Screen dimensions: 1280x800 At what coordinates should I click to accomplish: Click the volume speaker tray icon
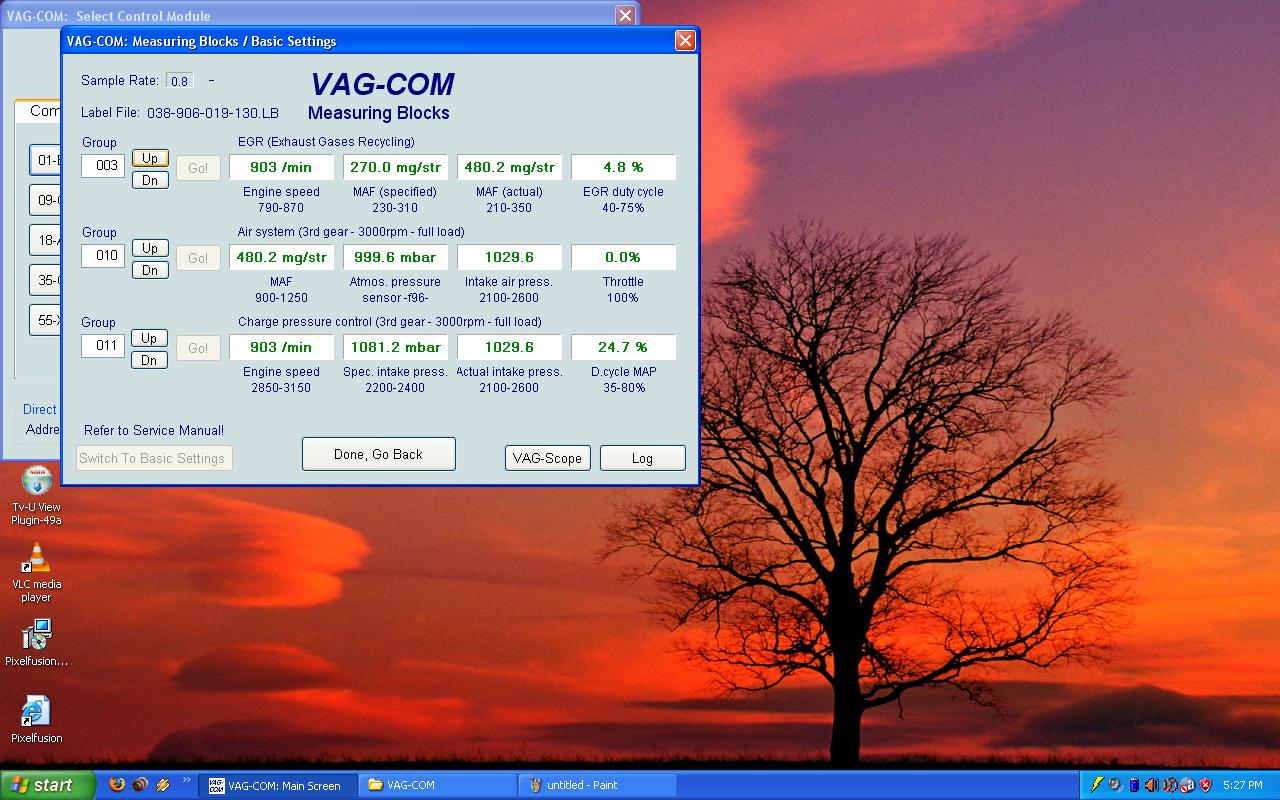1151,785
